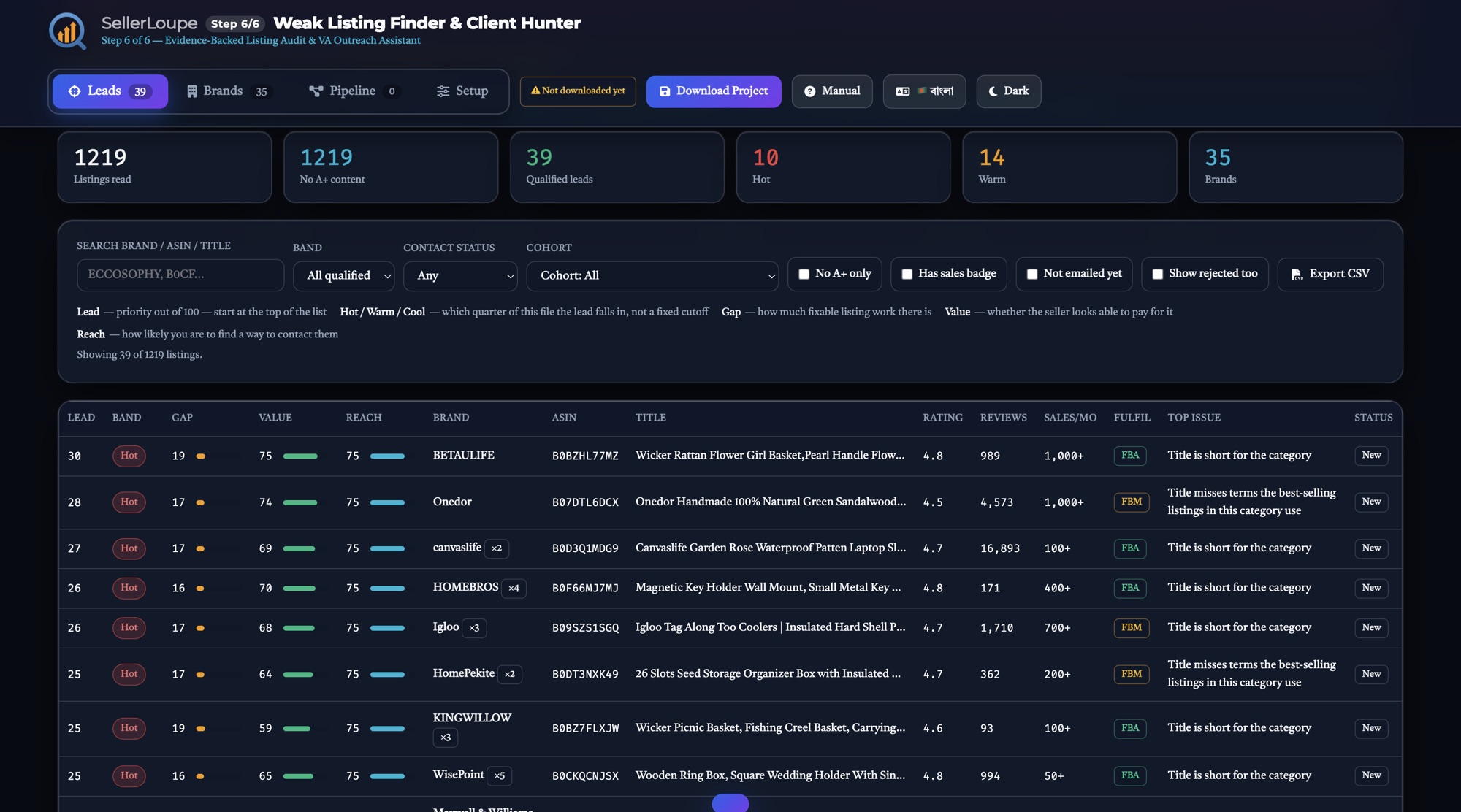Focus the Search Brand / ASIN / Title field
Screen dimensions: 1461x812
180,275
